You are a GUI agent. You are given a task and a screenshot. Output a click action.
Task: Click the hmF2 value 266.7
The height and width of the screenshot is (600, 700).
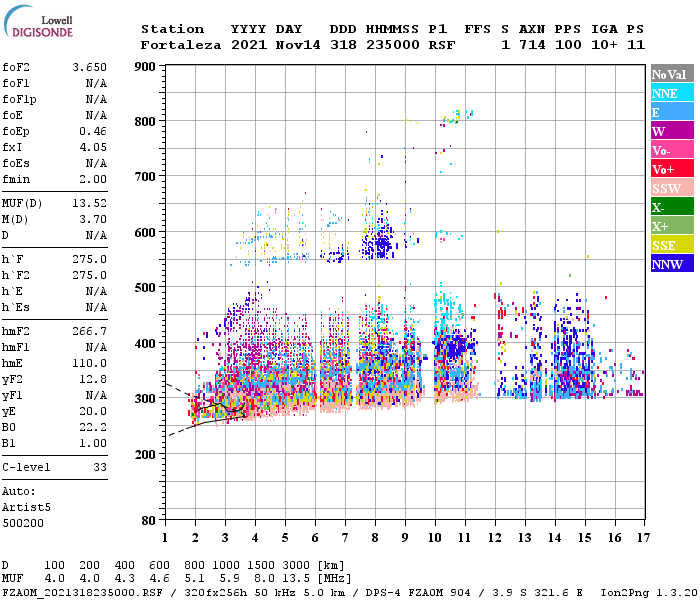89,331
